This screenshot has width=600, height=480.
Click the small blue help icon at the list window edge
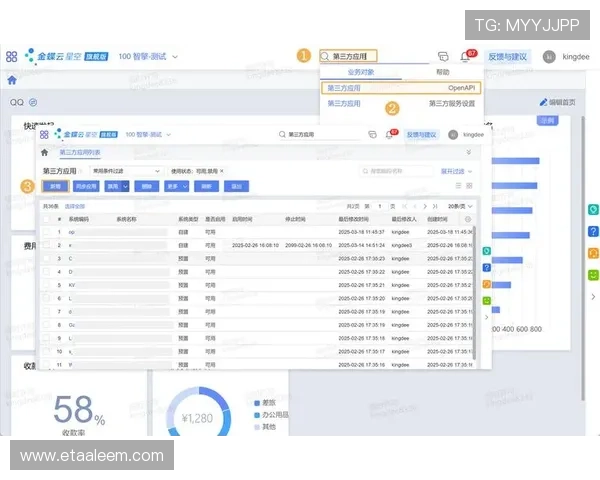tap(486, 268)
